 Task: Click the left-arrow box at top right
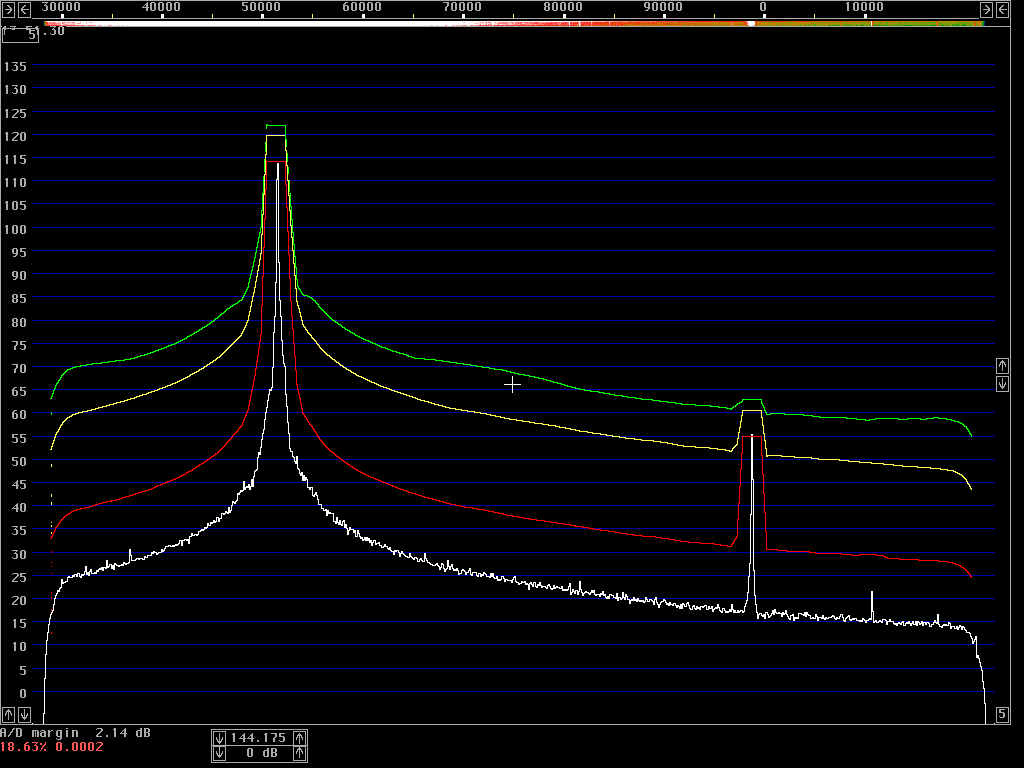[x=1002, y=9]
